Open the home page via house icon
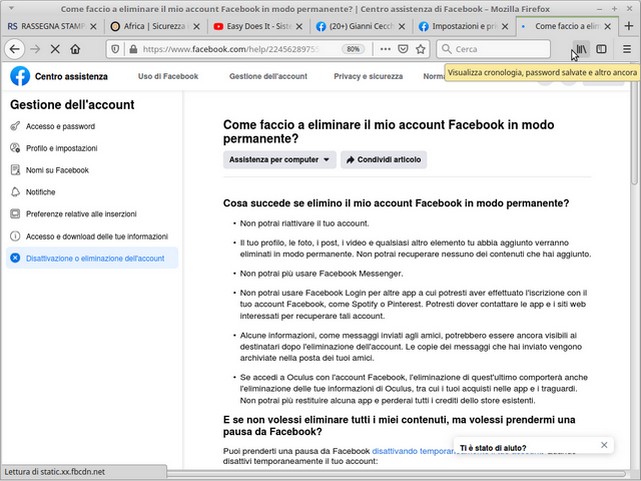This screenshot has width=641, height=481. 75,49
